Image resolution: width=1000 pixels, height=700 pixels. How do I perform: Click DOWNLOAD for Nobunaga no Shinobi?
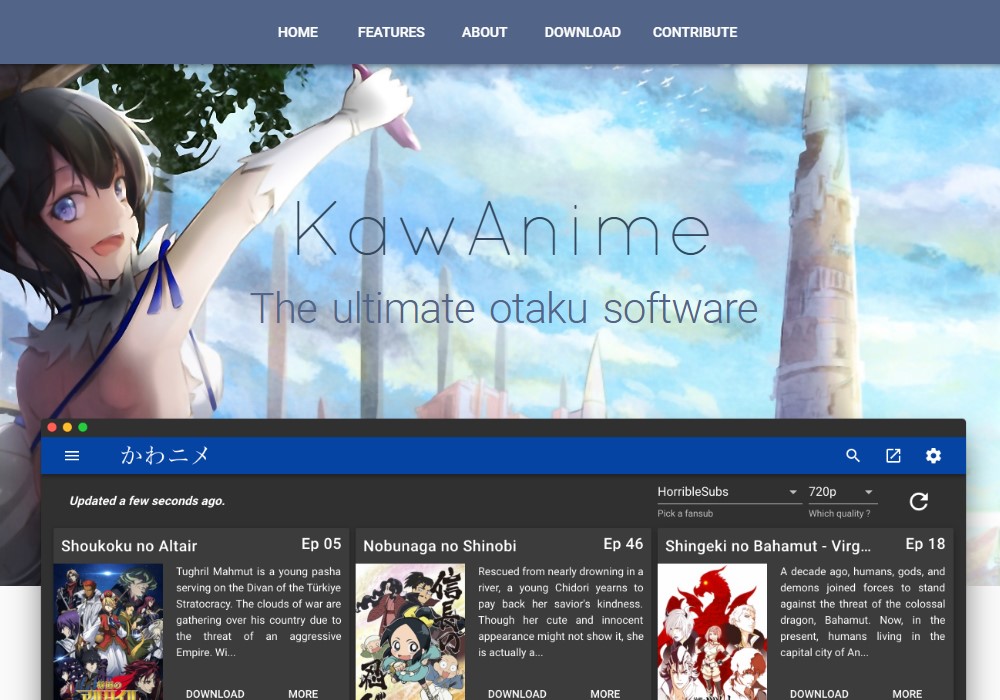[x=517, y=693]
